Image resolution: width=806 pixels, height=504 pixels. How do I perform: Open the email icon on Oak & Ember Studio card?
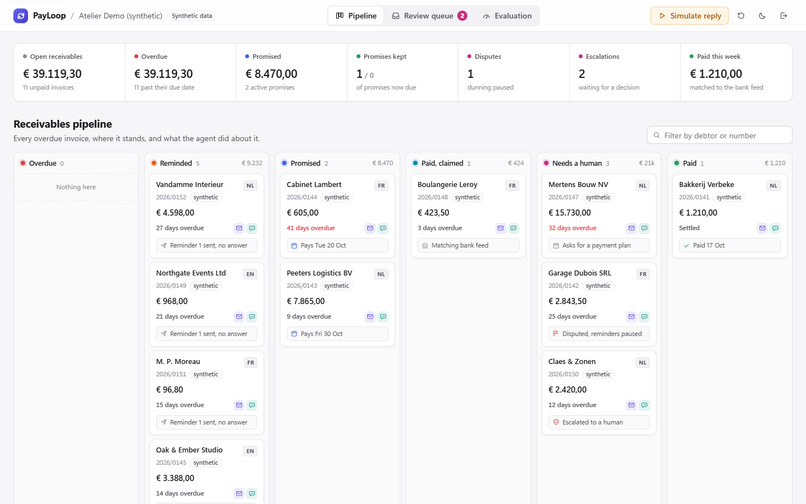click(x=239, y=493)
